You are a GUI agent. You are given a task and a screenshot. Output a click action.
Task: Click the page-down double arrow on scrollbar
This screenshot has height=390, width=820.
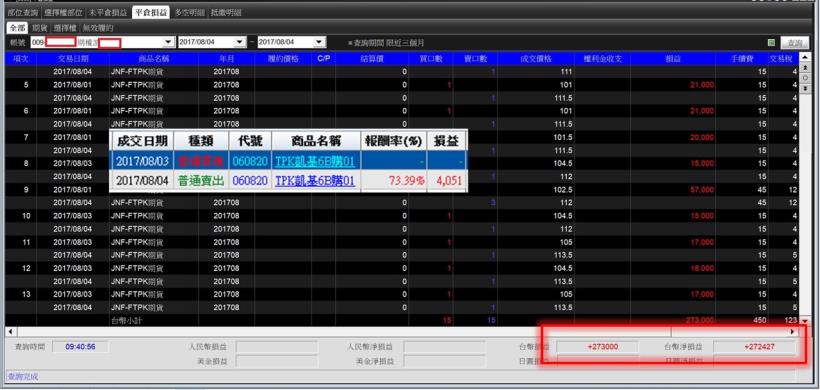pos(804,87)
